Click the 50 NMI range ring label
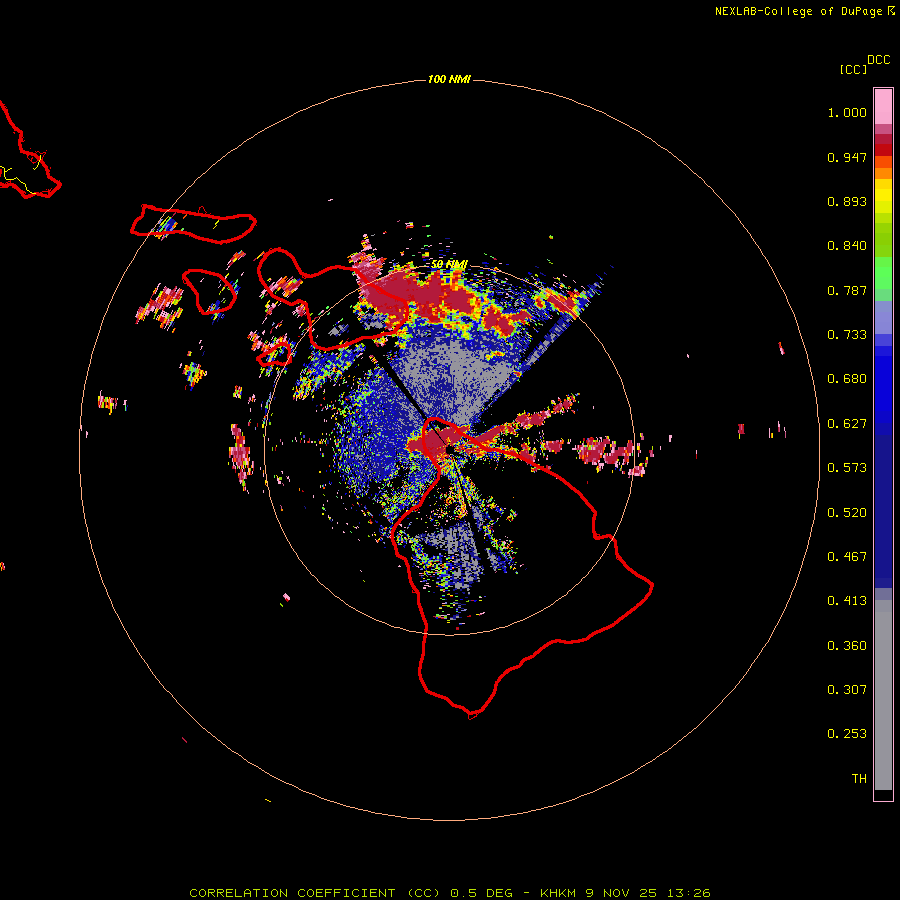The height and width of the screenshot is (900, 900). coord(449,264)
